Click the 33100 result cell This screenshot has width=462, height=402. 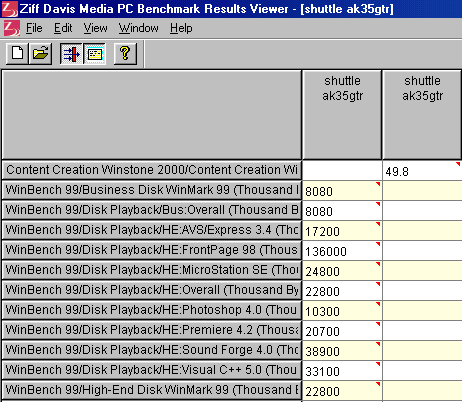coord(342,371)
